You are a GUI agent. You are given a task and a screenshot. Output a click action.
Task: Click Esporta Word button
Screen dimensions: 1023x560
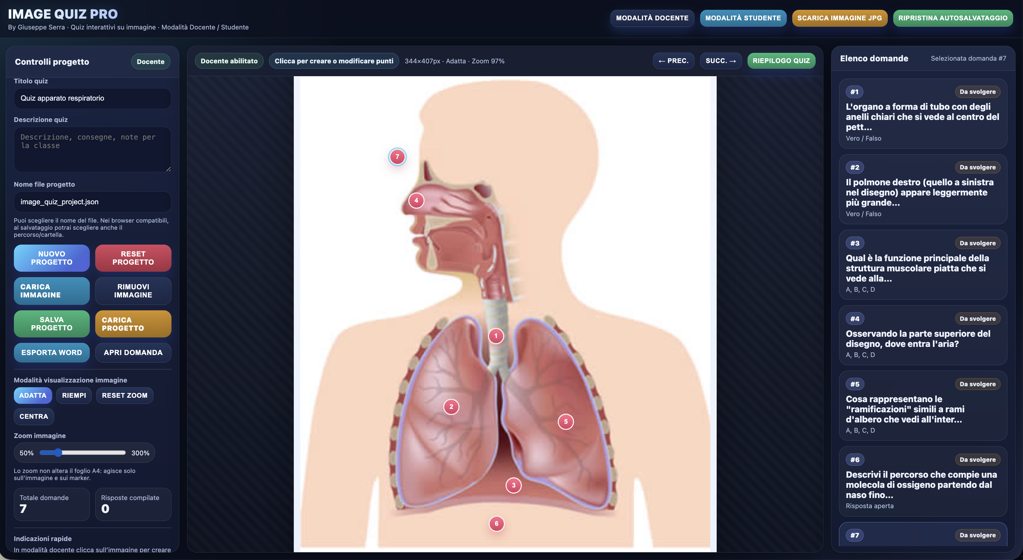pos(52,352)
